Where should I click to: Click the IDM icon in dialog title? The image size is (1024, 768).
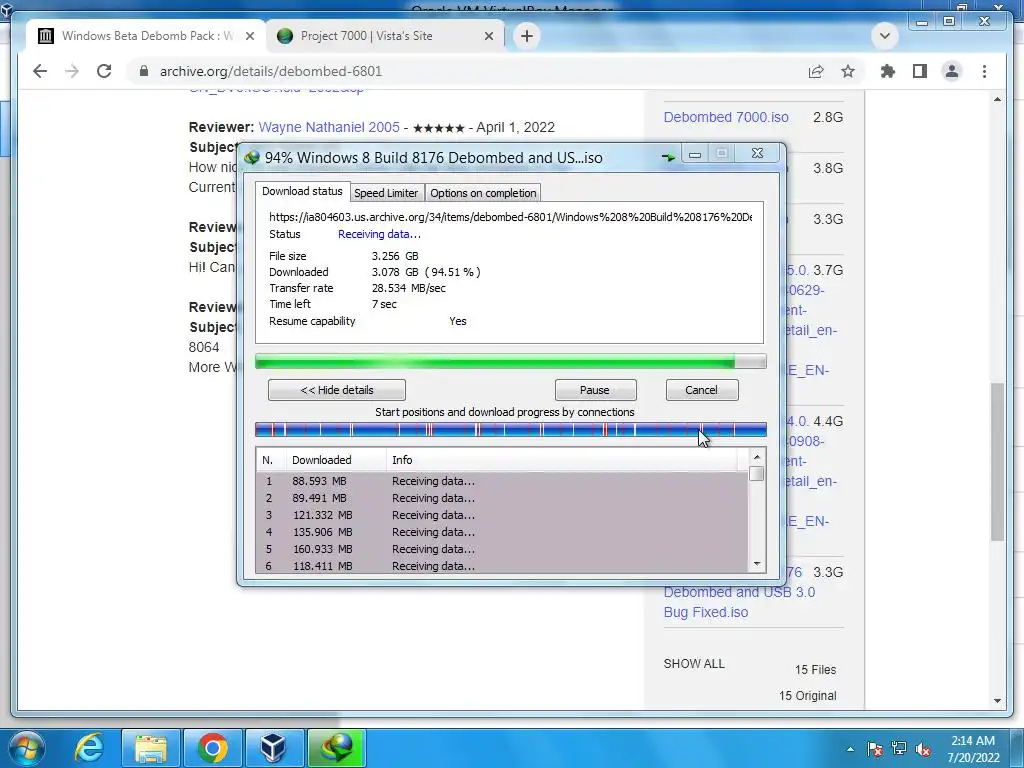coord(252,157)
